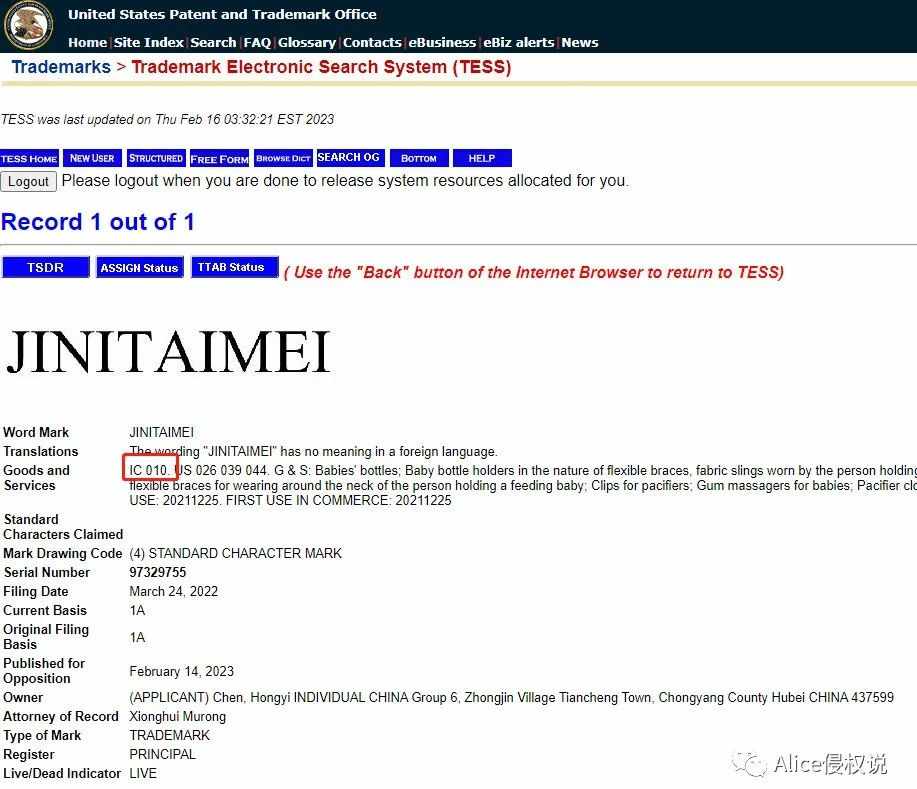The width and height of the screenshot is (917, 789).
Task: Click the owner text Chen, Hongyi
Action: [x=251, y=697]
